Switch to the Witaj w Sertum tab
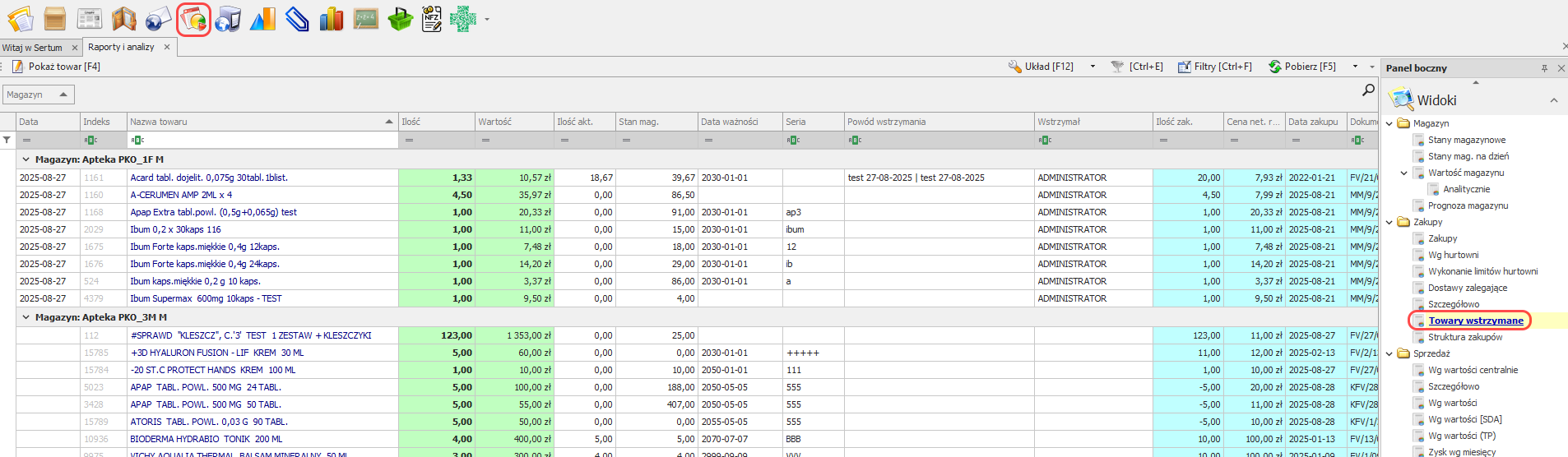Image resolution: width=1568 pixels, height=457 pixels. (33, 48)
